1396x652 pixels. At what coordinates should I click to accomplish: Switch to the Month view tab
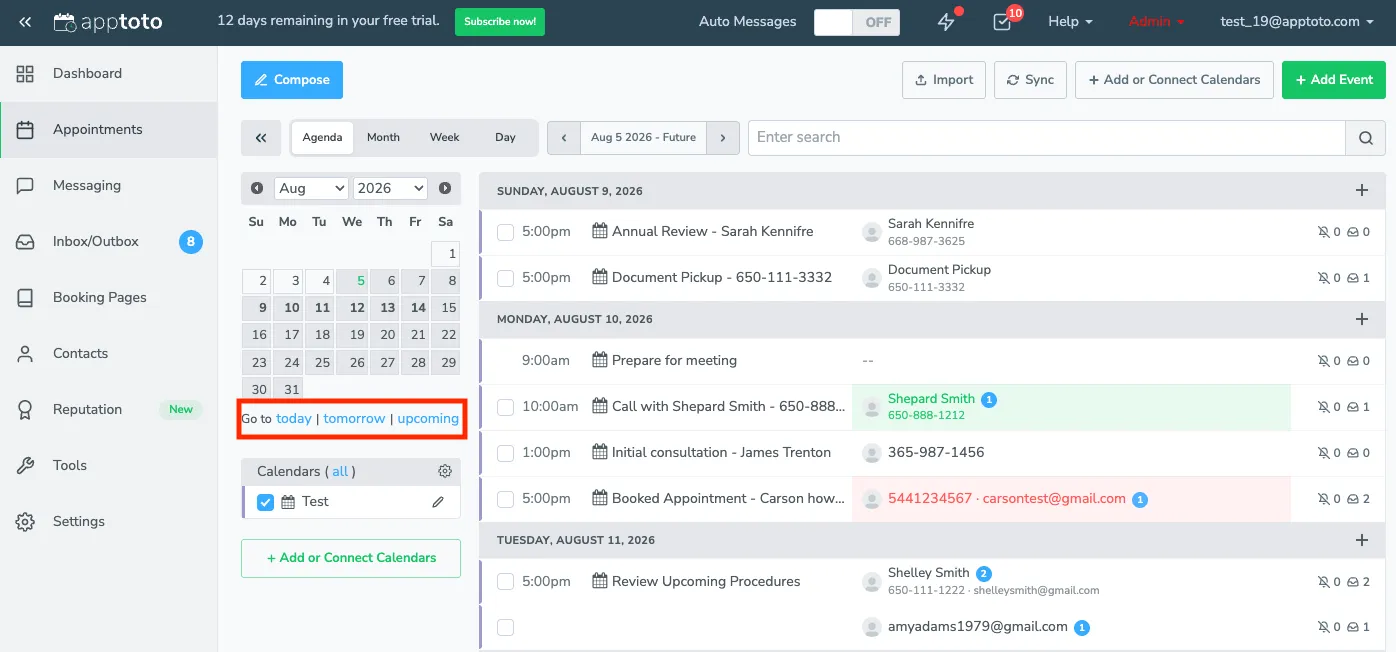[383, 138]
